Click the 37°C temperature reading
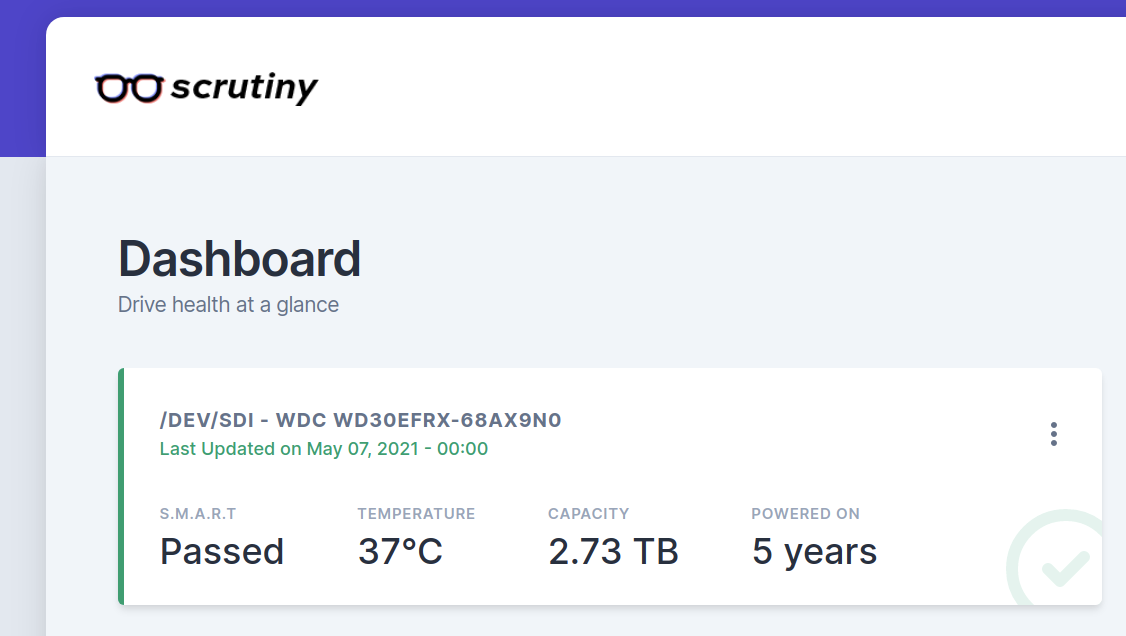 tap(400, 551)
